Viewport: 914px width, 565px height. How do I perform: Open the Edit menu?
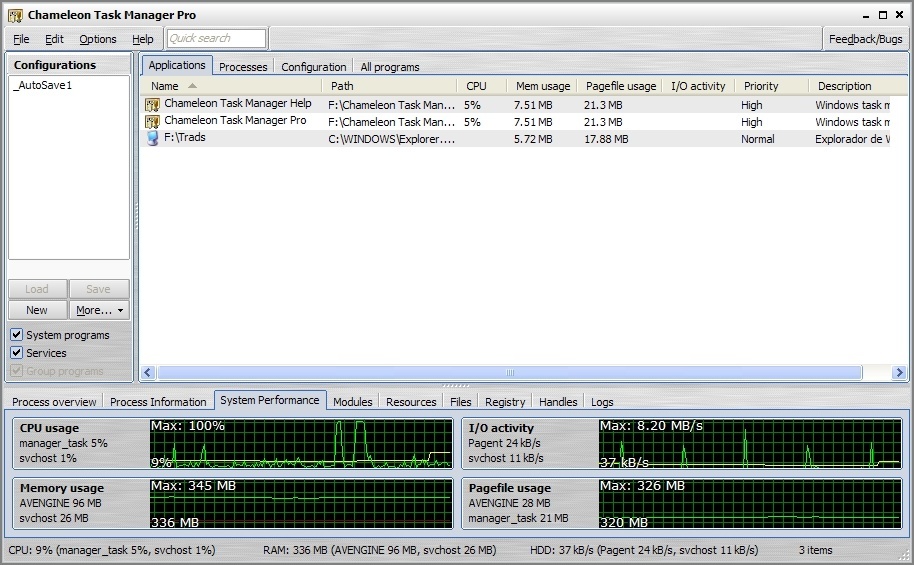click(54, 39)
